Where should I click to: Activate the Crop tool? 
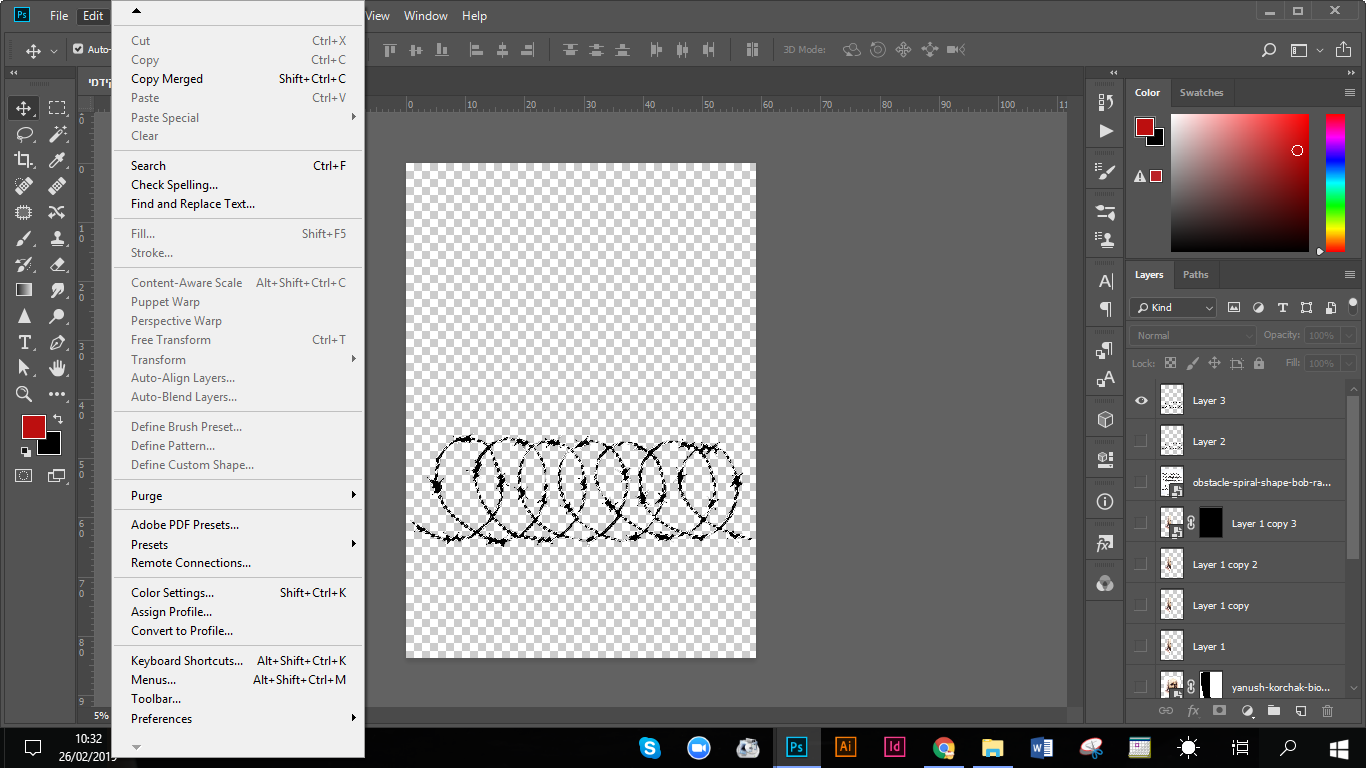click(23, 160)
